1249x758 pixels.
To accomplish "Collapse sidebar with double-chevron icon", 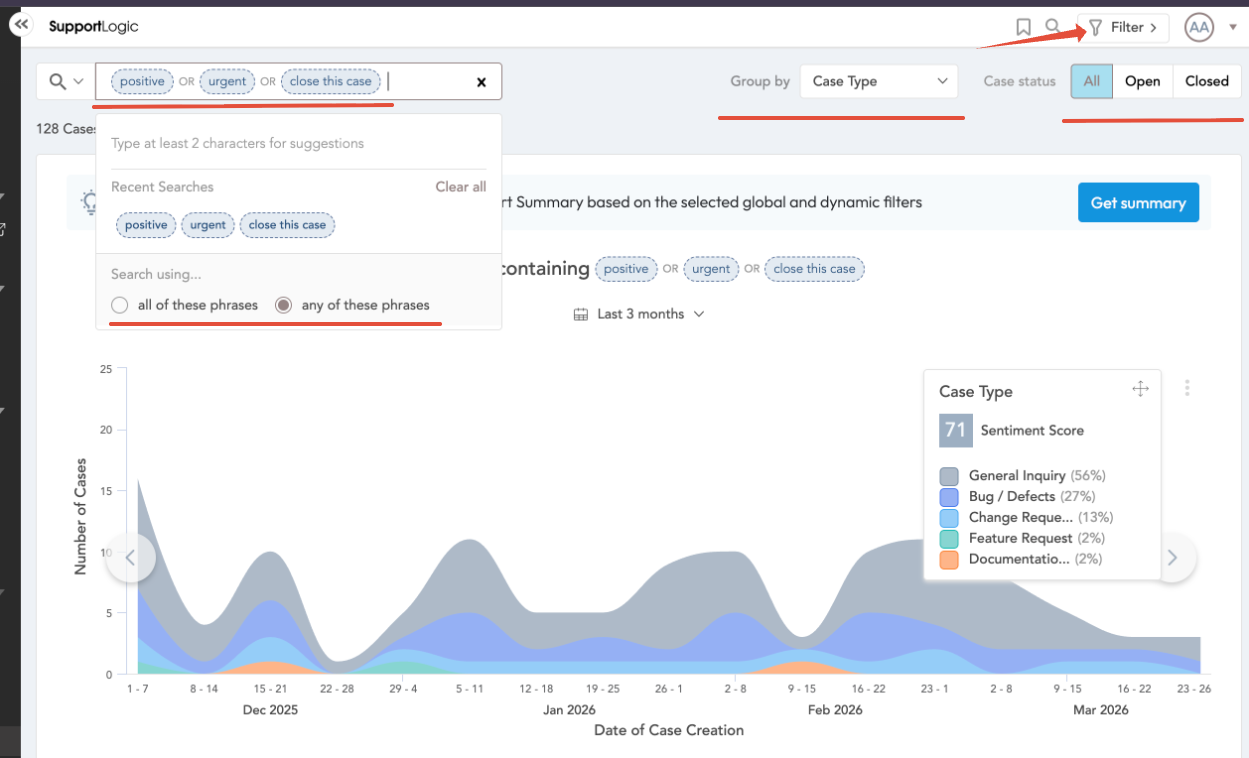I will (21, 24).
